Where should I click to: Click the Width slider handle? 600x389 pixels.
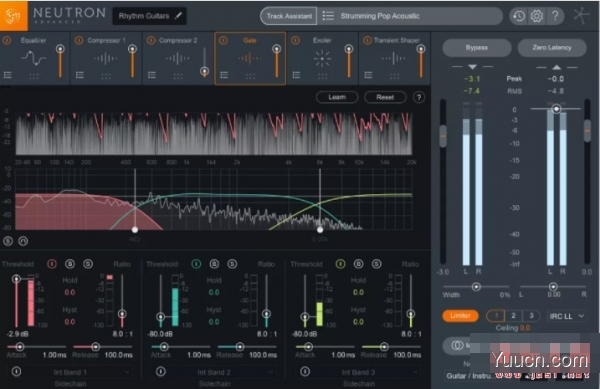tap(476, 286)
